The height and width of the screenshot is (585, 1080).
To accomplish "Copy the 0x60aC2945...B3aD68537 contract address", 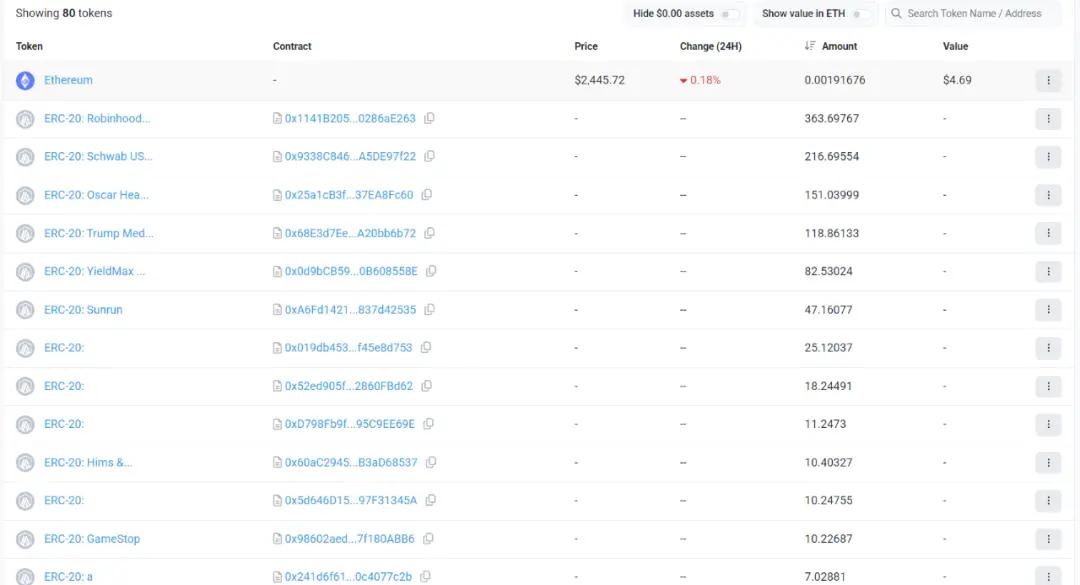I will coord(430,462).
